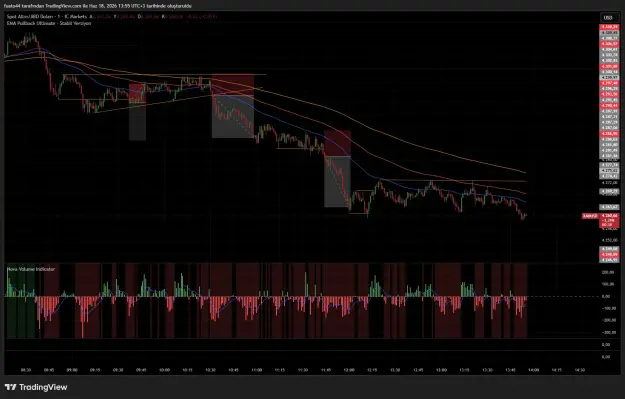Image resolution: width=625 pixels, height=399 pixels.
Task: Select the Nova Volume Indicator label
Action: coord(31,269)
